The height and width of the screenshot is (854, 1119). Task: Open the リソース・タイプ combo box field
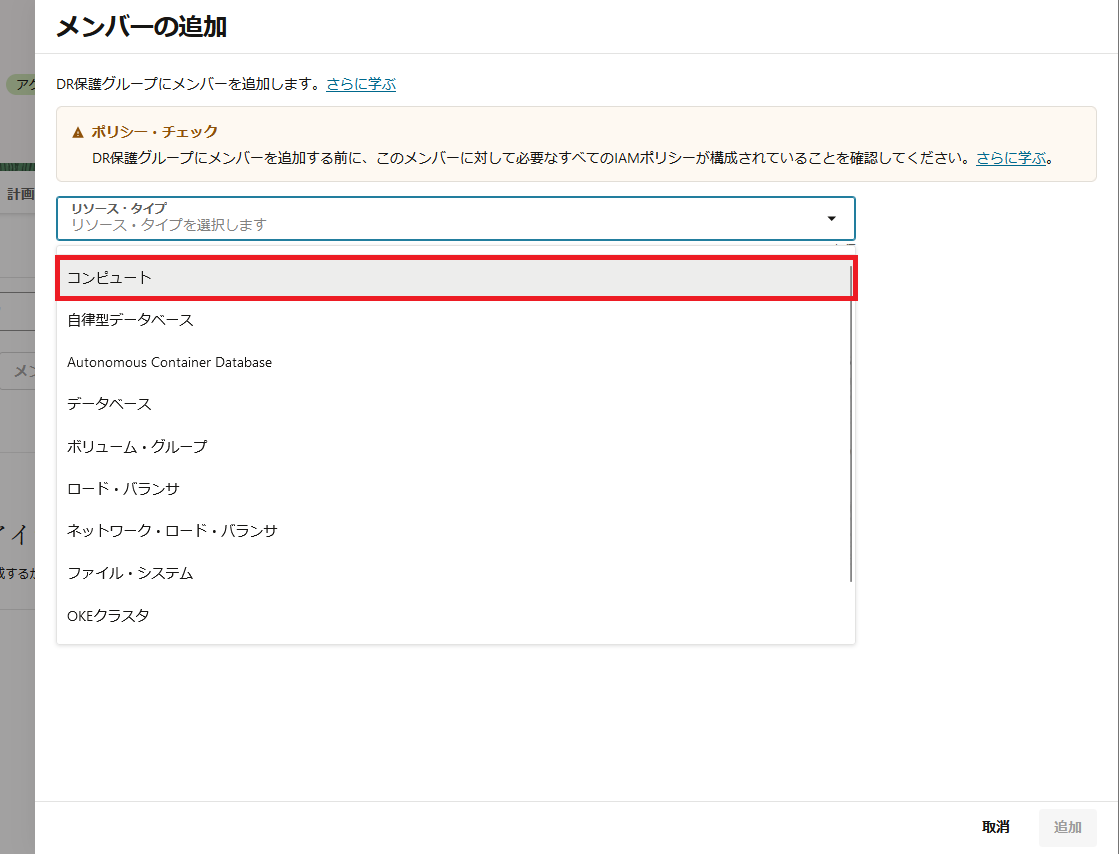point(440,219)
